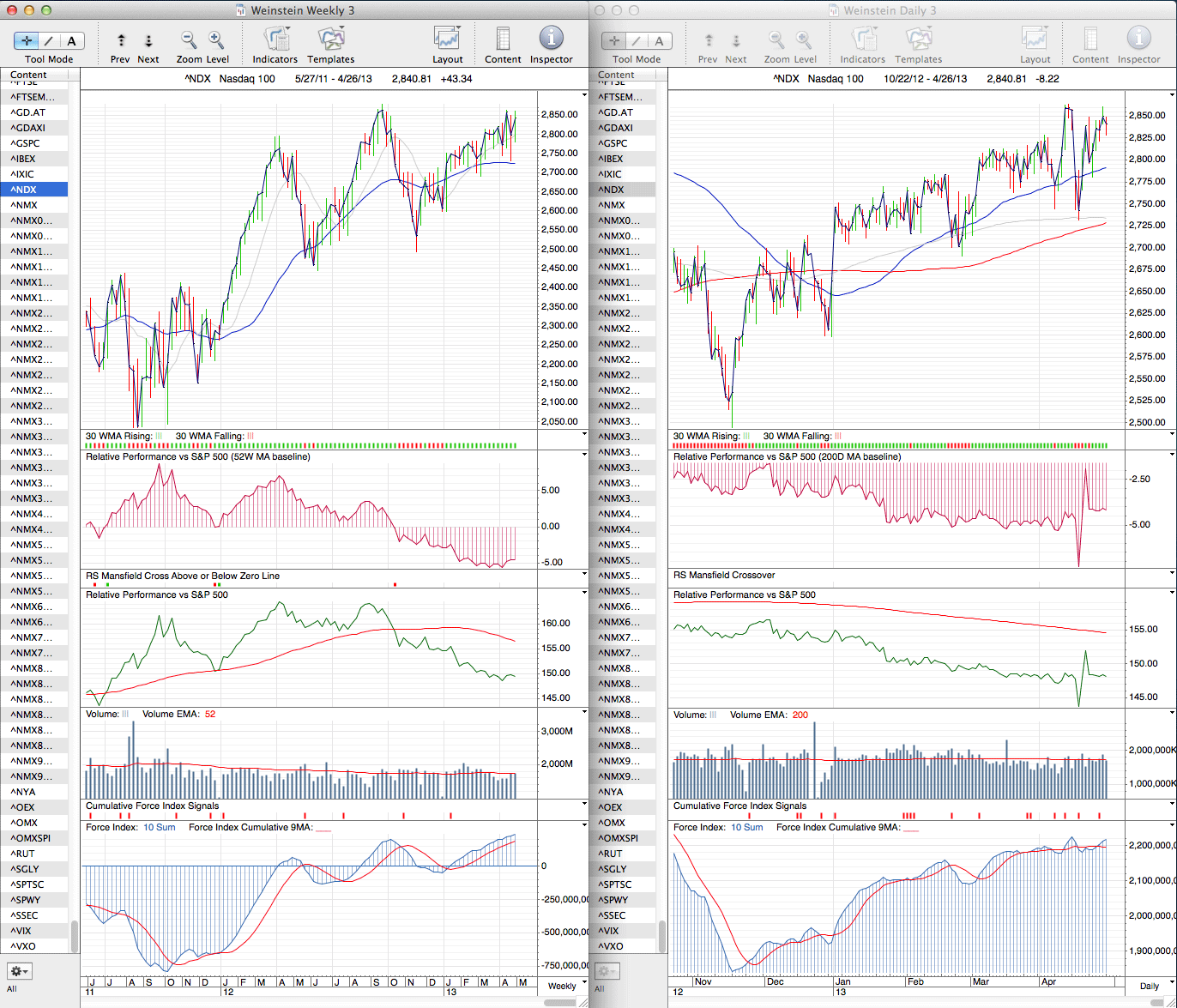Screen dimensions: 1177x1008
Task: Select the crosshair tool in Weekly window
Action: pyautogui.click(x=26, y=40)
